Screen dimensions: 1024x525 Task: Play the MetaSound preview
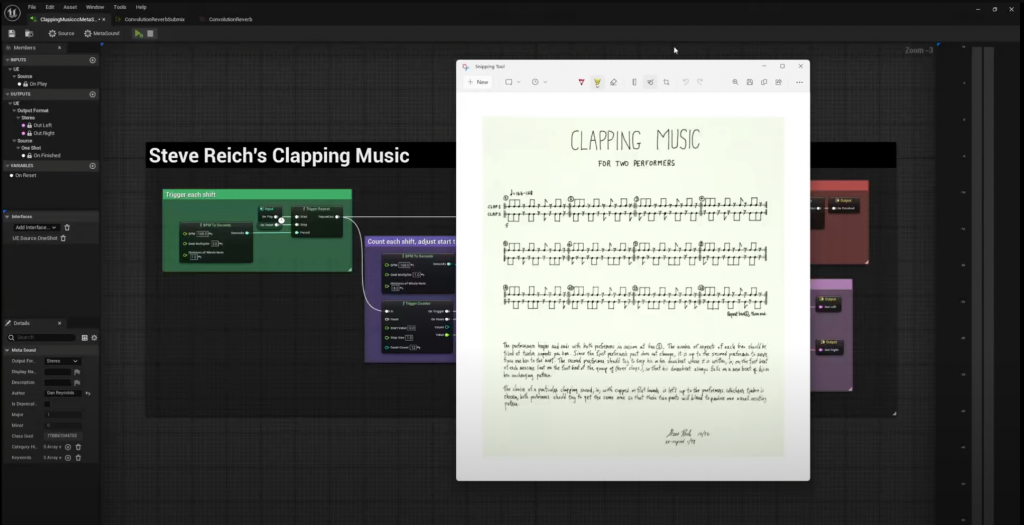138,33
